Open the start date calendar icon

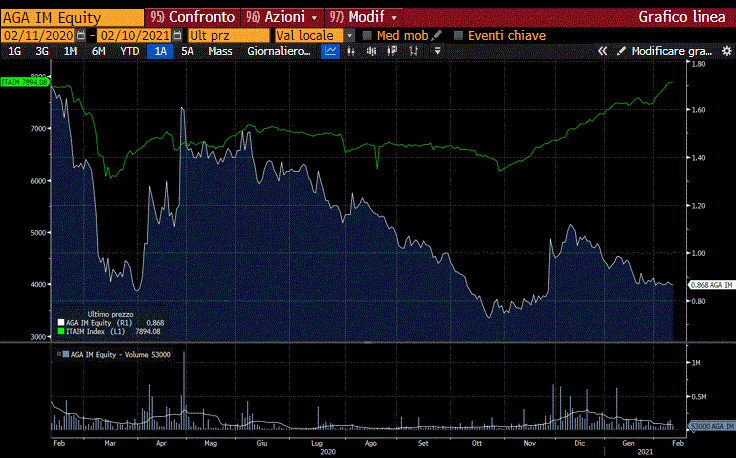point(80,35)
